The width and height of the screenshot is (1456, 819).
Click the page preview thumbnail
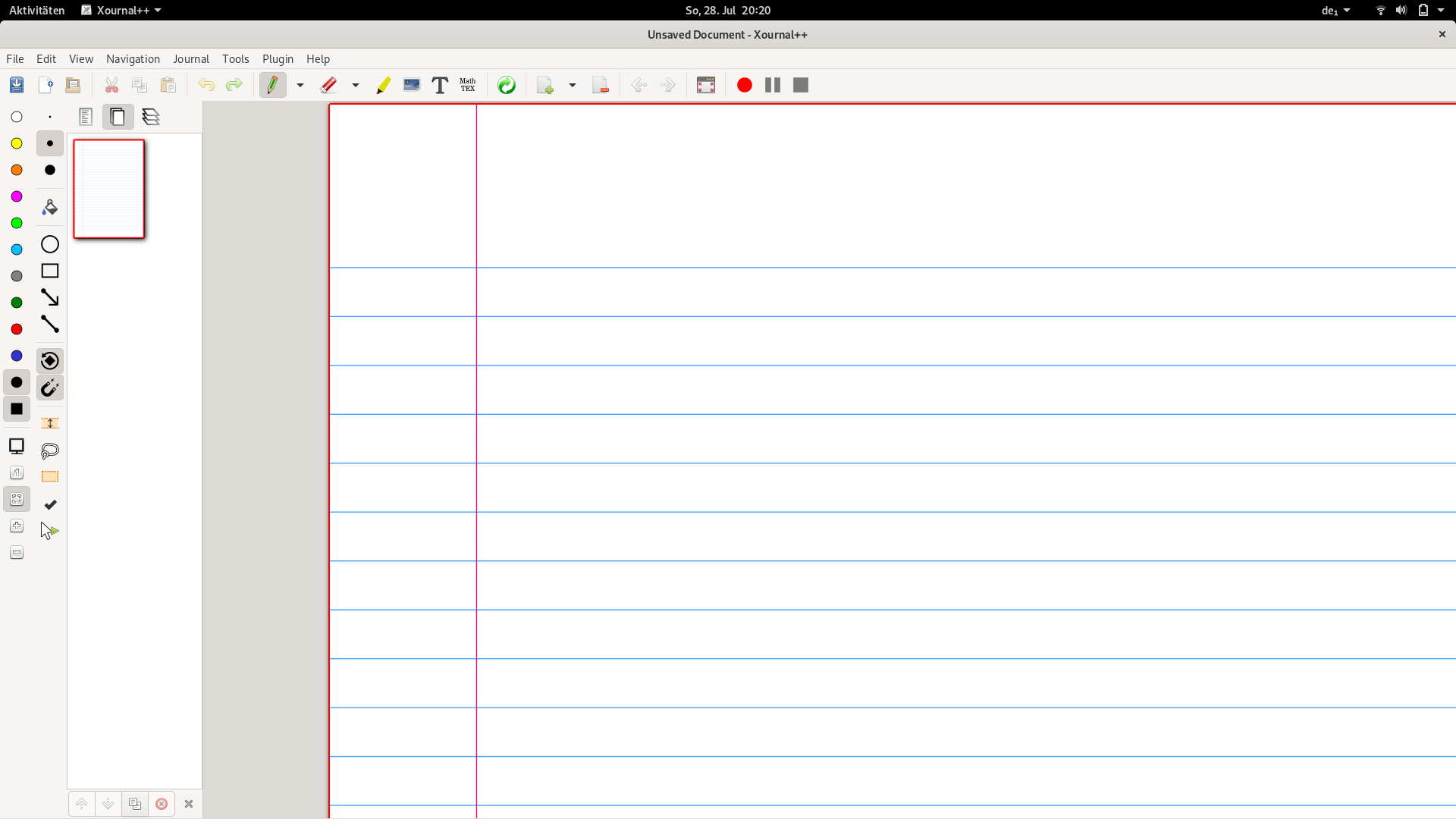point(108,188)
